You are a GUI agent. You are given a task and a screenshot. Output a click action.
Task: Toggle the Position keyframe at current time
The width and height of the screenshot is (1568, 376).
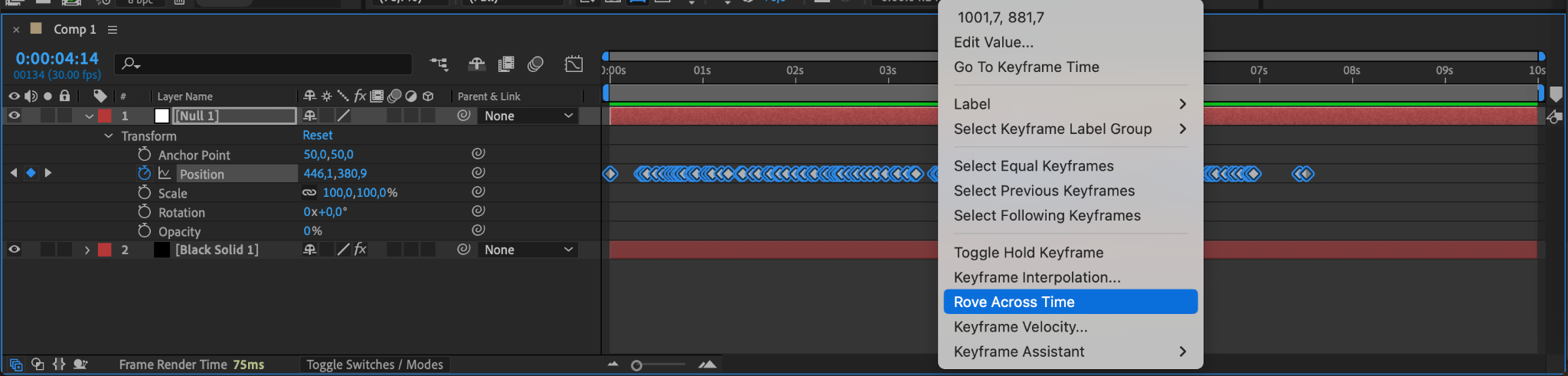tap(31, 173)
